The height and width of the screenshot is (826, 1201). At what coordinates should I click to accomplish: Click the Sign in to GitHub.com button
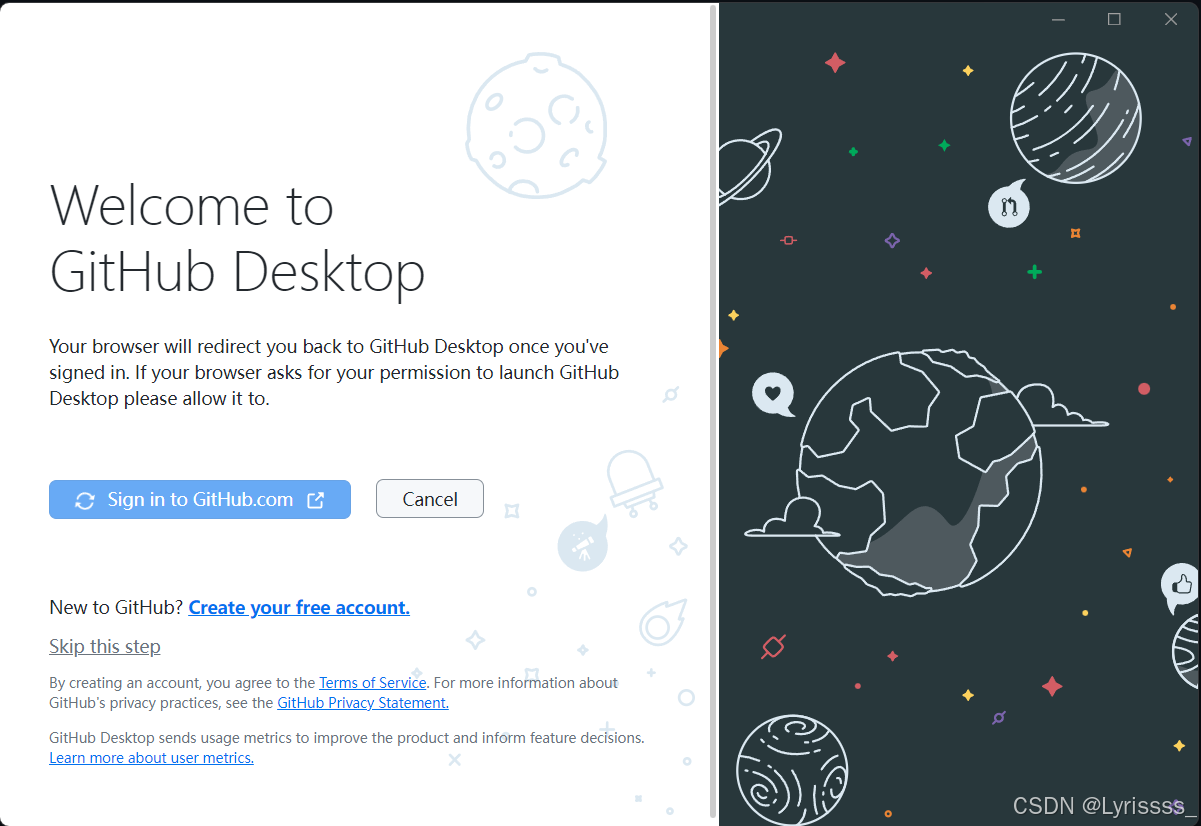[x=200, y=499]
